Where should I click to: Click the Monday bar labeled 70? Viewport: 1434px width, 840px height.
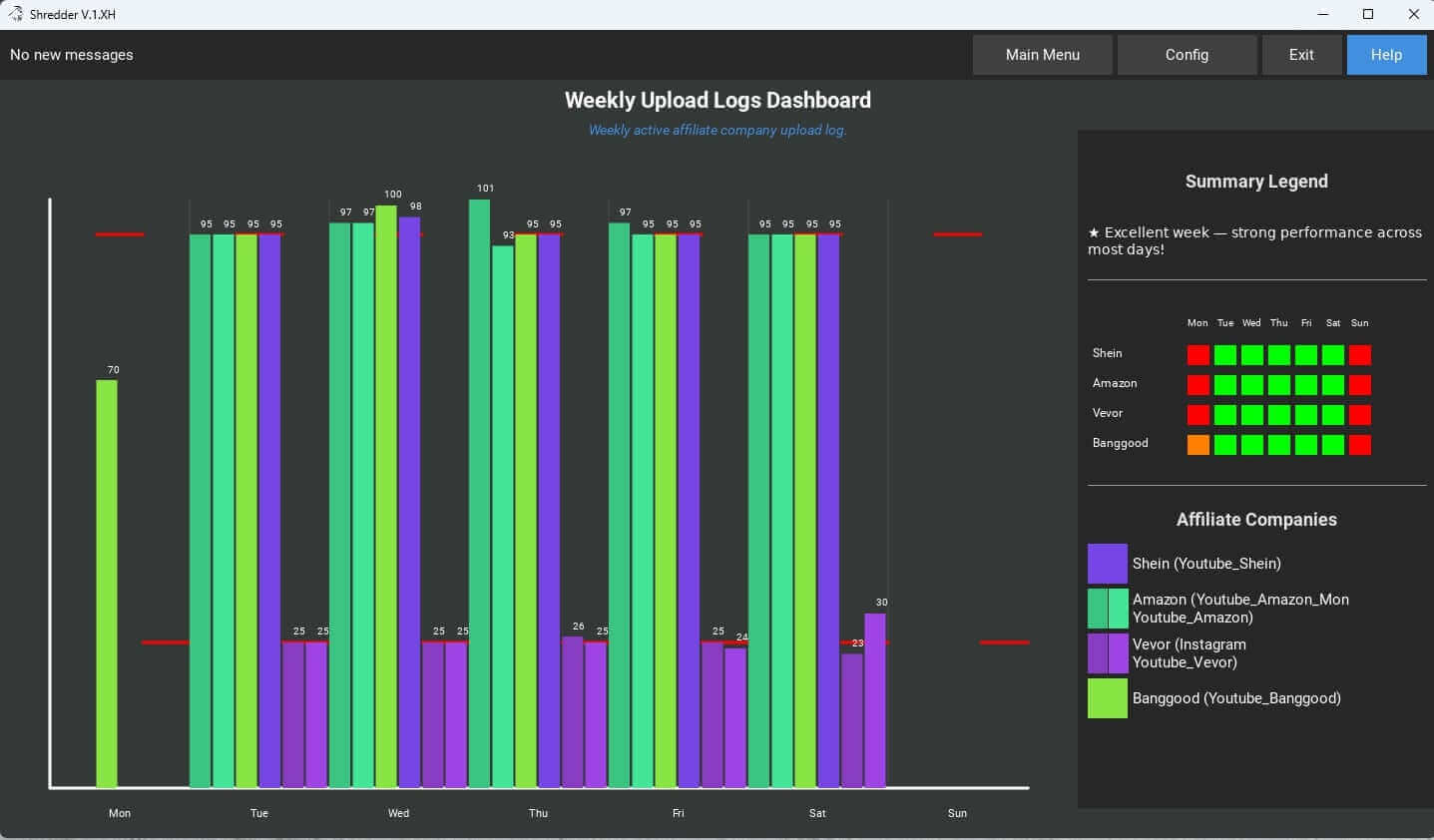click(x=107, y=584)
